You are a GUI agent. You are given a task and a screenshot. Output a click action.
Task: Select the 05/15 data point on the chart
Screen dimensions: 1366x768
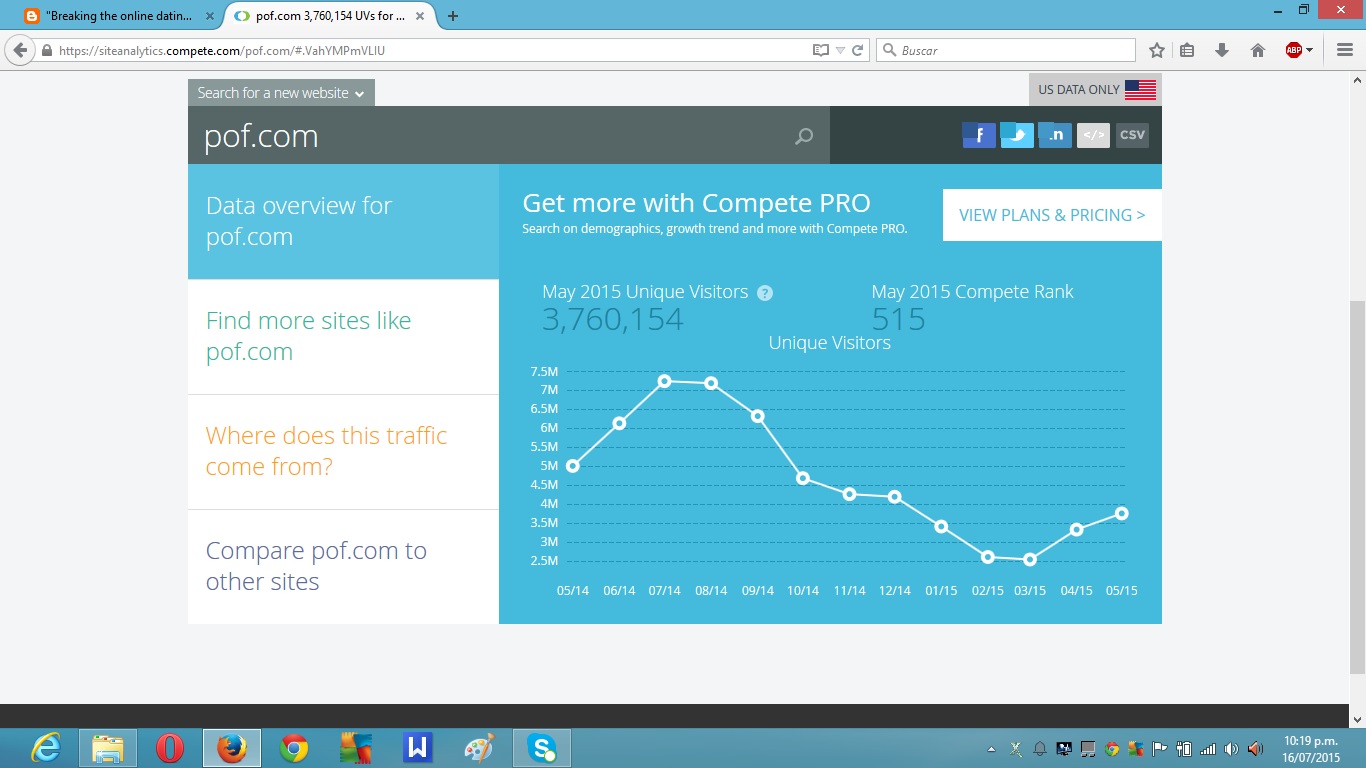(x=1122, y=513)
